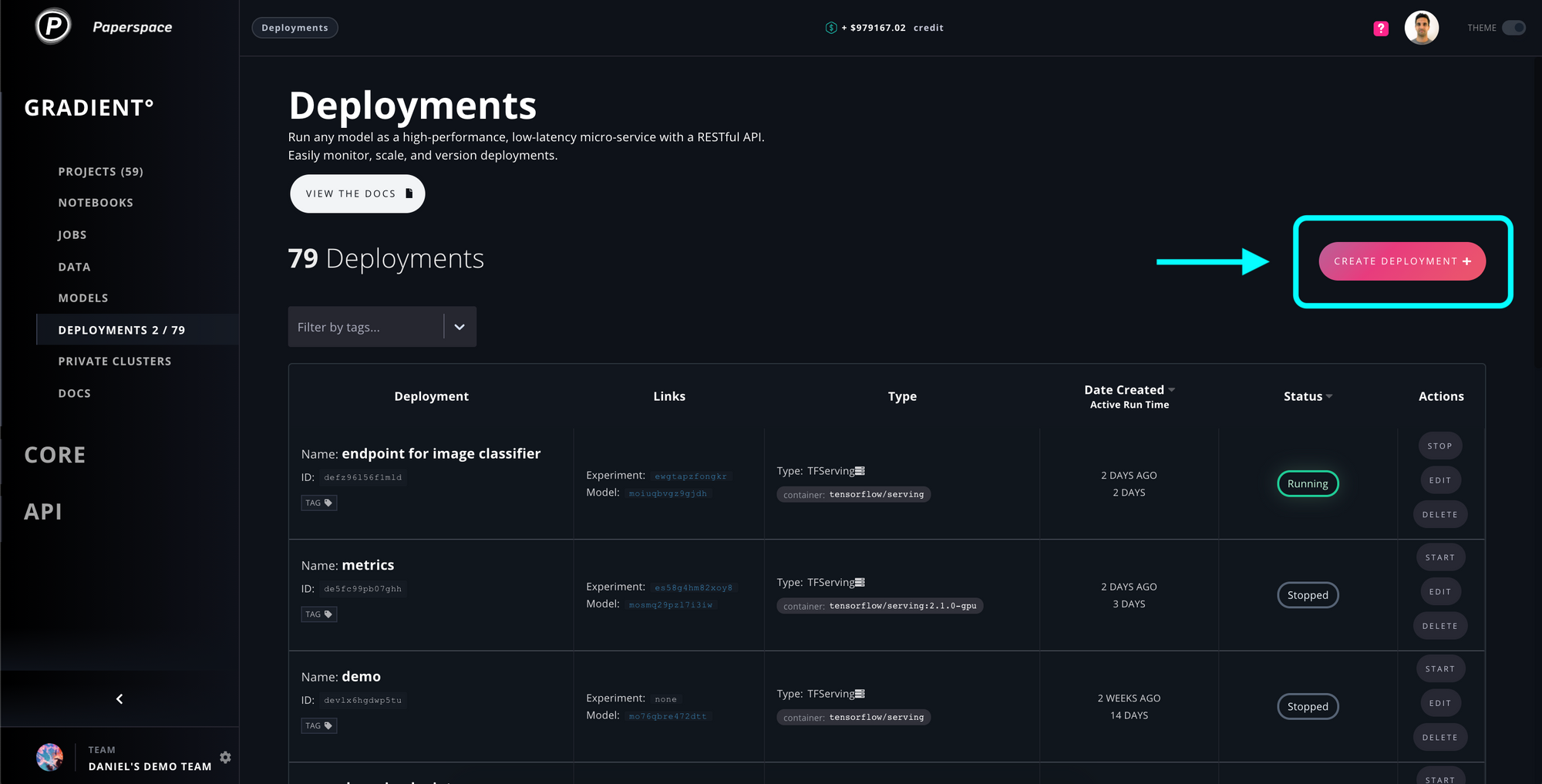
Task: Start the metrics deployment
Action: (x=1439, y=557)
